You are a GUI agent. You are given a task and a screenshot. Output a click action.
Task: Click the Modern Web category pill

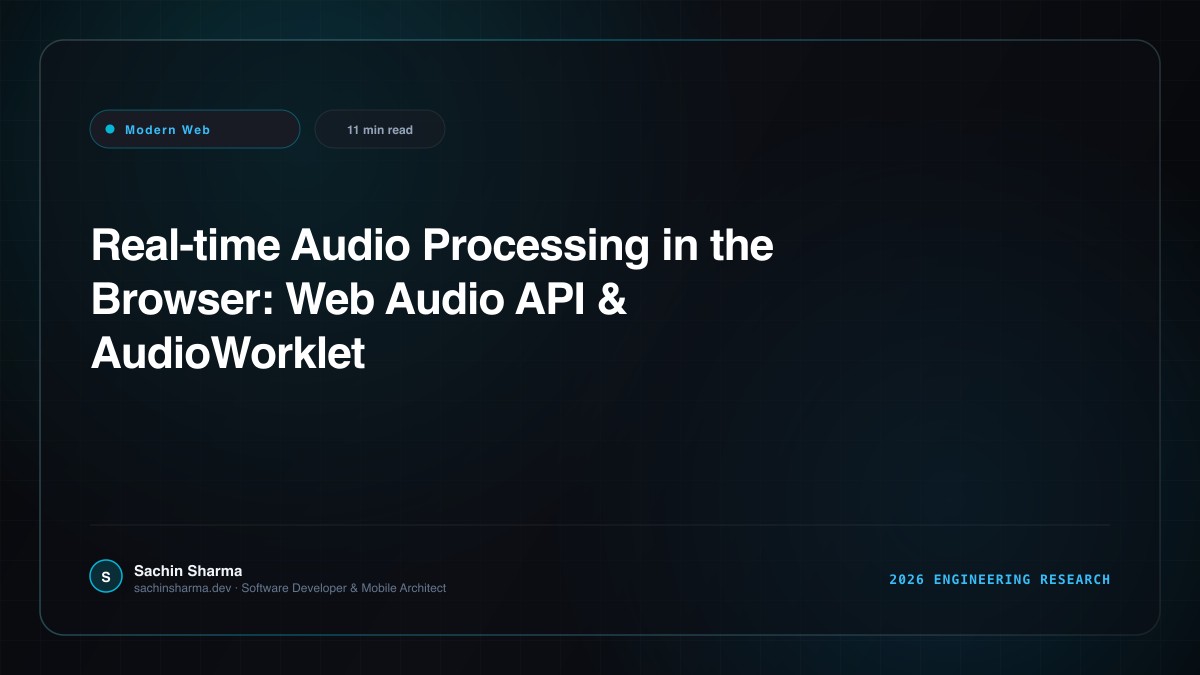point(195,129)
